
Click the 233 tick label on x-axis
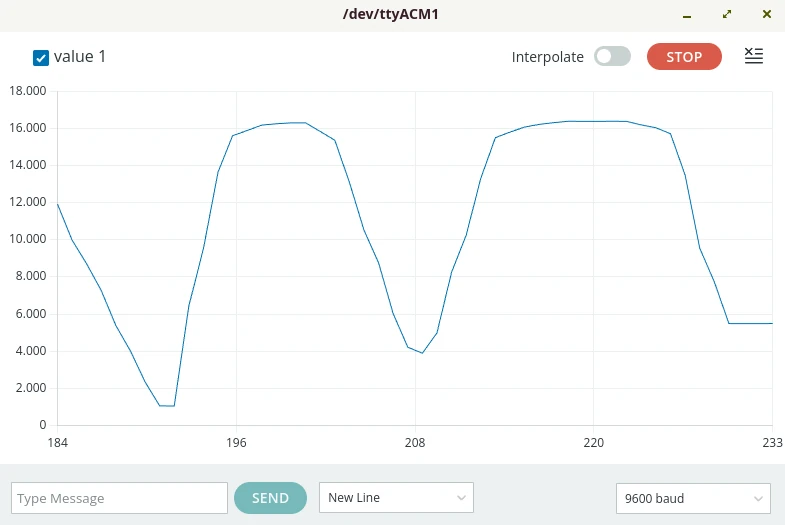772,442
